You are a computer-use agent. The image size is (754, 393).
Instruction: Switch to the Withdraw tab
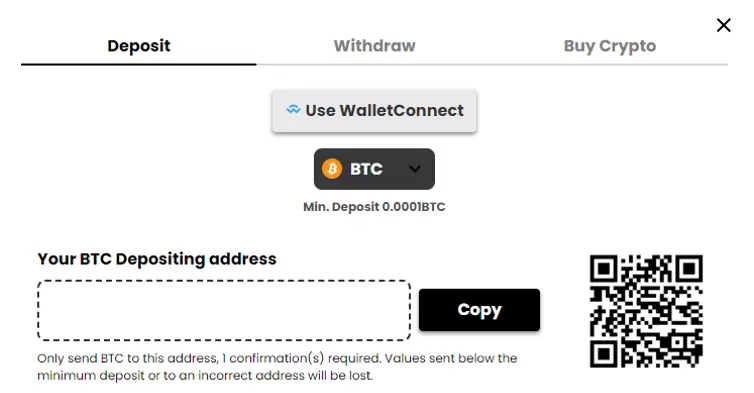(374, 46)
